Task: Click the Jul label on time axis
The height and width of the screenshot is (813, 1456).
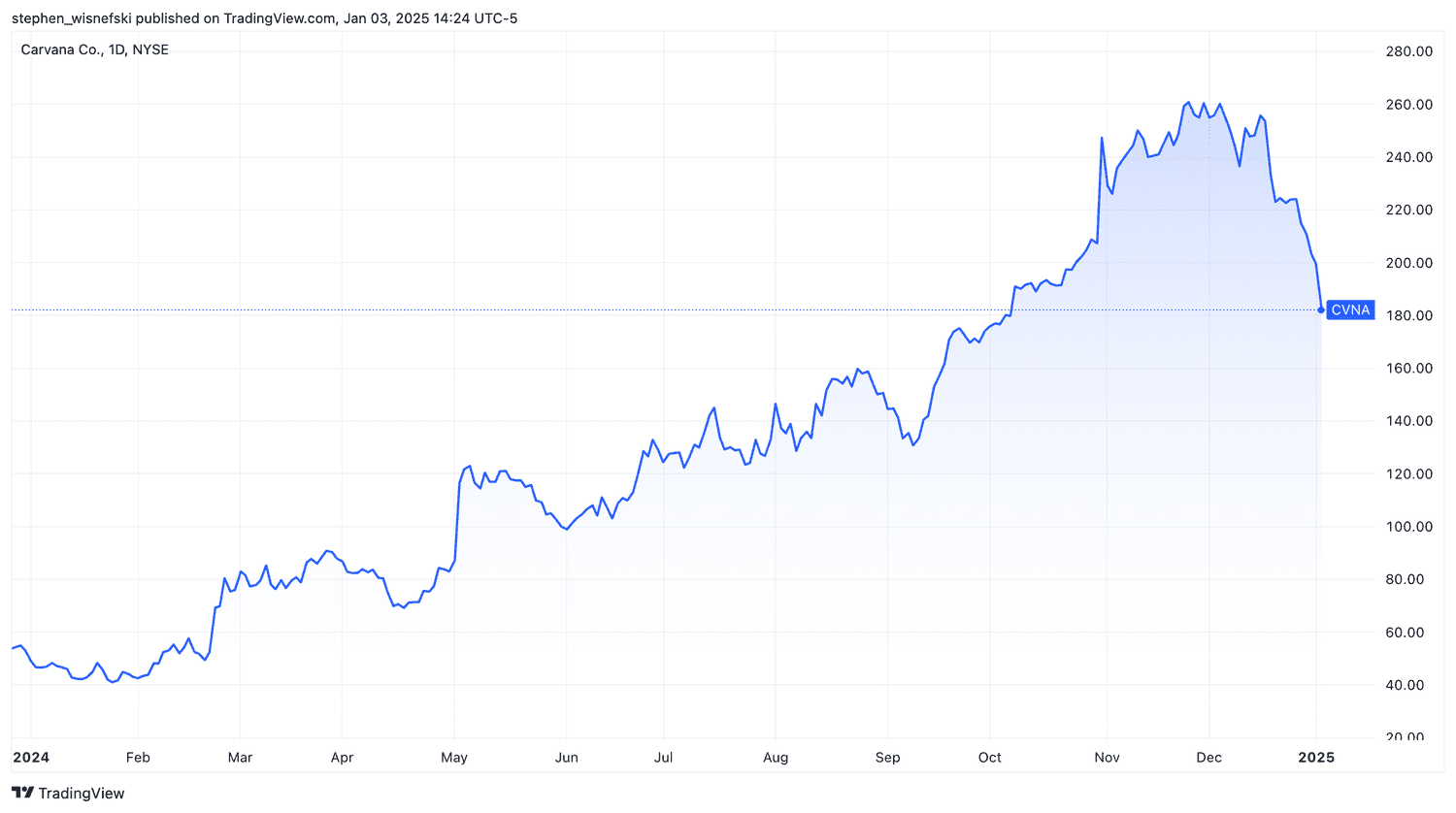Action: (x=663, y=758)
